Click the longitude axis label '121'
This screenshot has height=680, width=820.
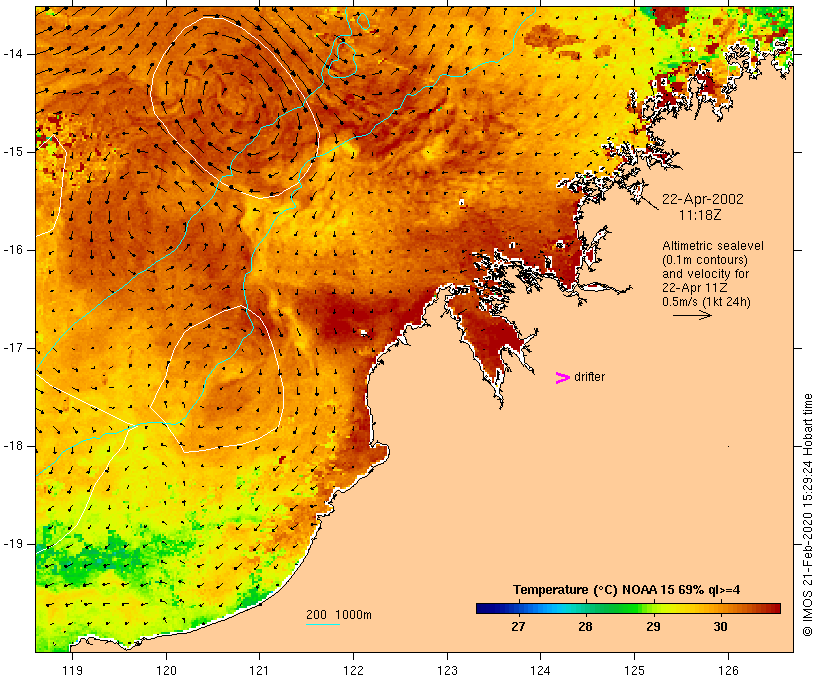click(x=259, y=670)
